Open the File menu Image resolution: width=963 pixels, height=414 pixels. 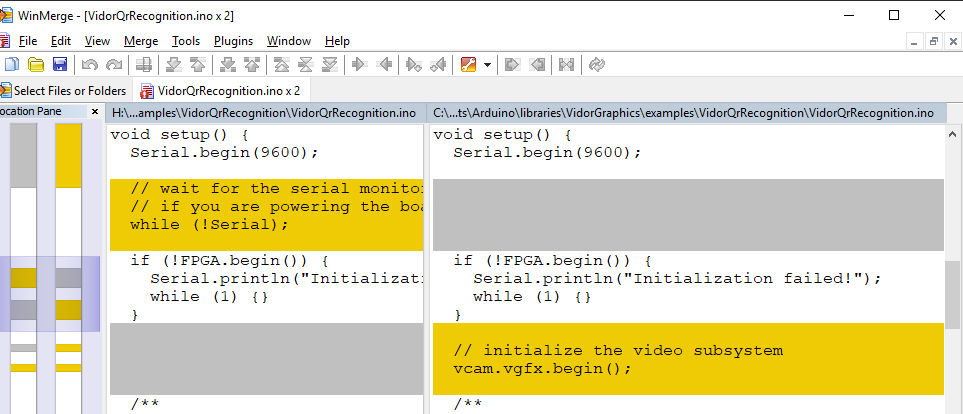[28, 41]
